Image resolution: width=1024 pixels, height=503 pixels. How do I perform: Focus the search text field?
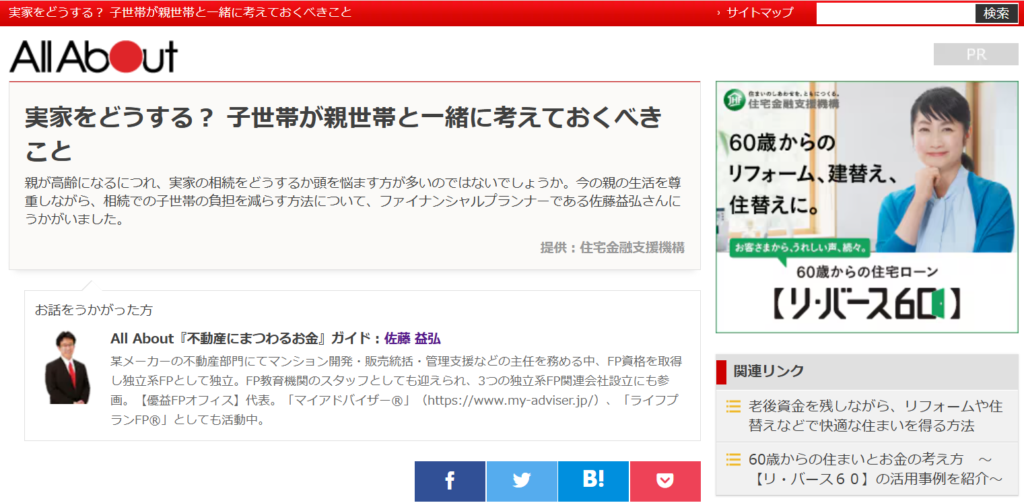coord(895,13)
